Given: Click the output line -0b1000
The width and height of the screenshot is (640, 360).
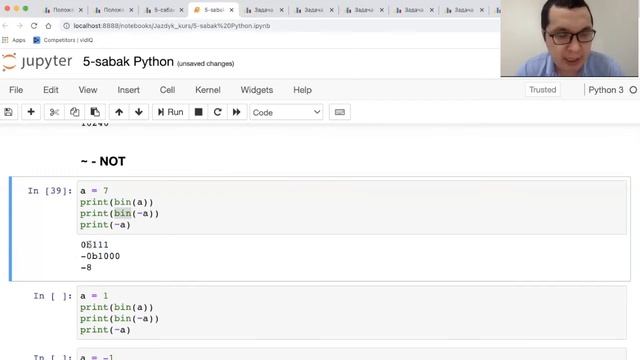Looking at the screenshot, I should 100,256.
